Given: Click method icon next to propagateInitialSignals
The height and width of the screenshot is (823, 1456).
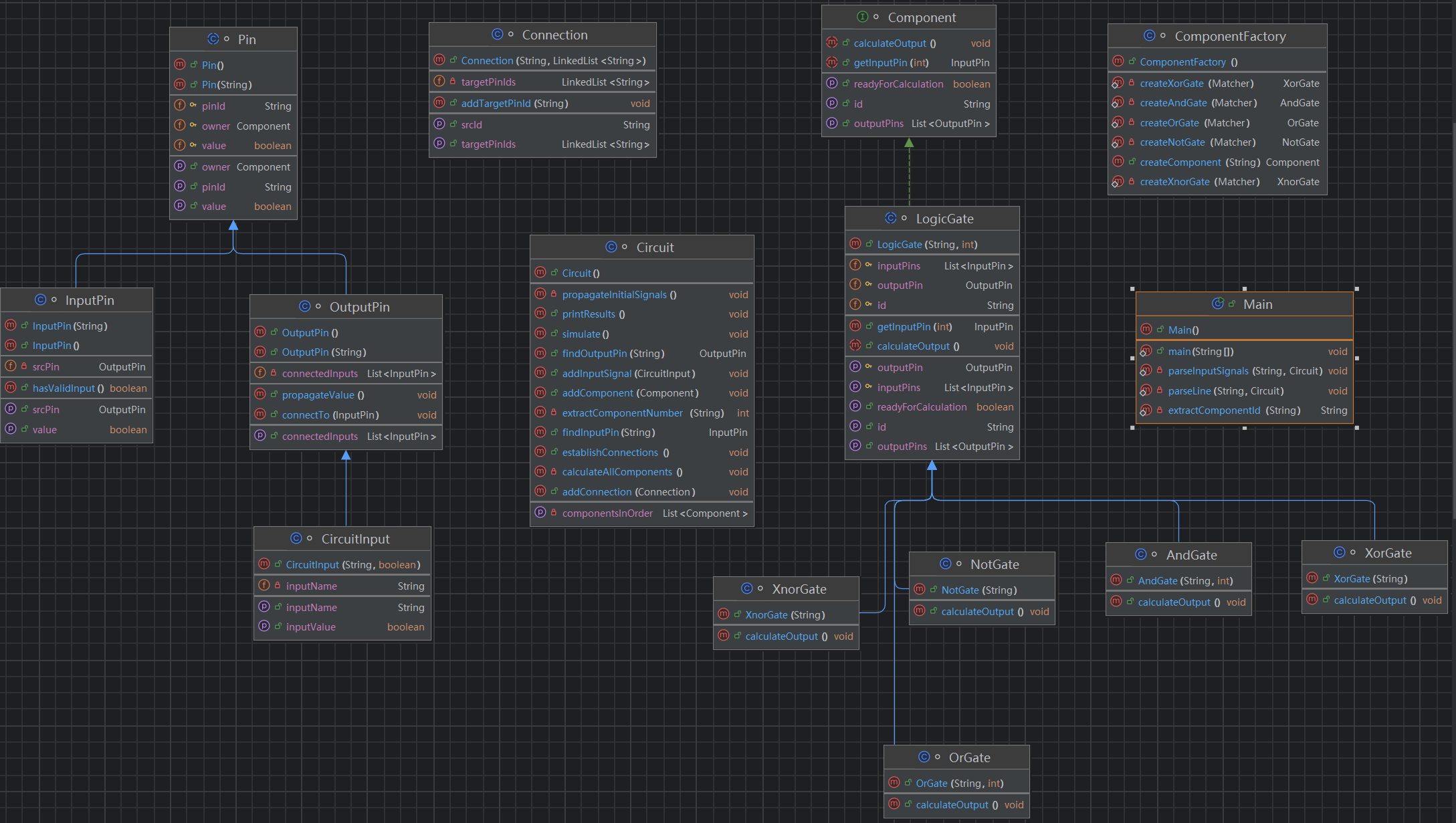Looking at the screenshot, I should (x=540, y=294).
